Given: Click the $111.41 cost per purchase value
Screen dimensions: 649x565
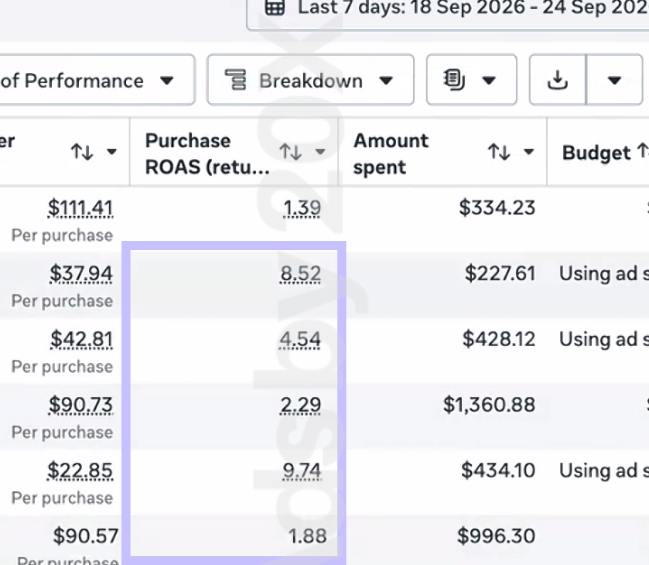Looking at the screenshot, I should coord(80,208).
